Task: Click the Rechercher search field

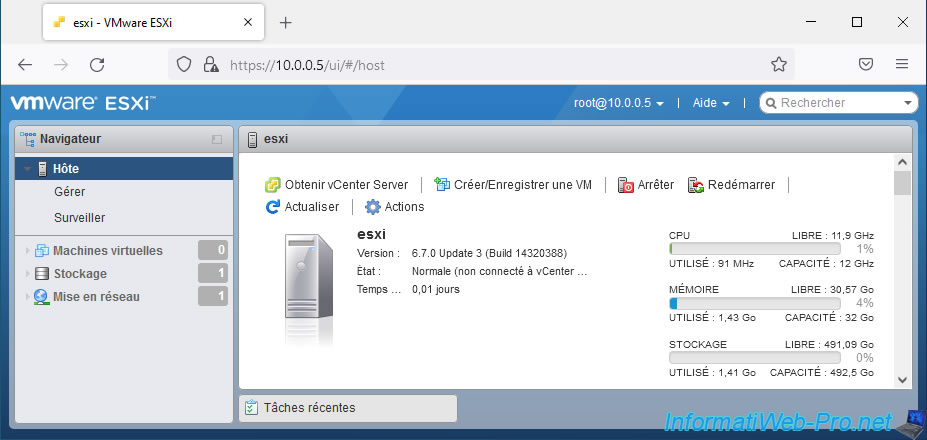Action: click(838, 103)
